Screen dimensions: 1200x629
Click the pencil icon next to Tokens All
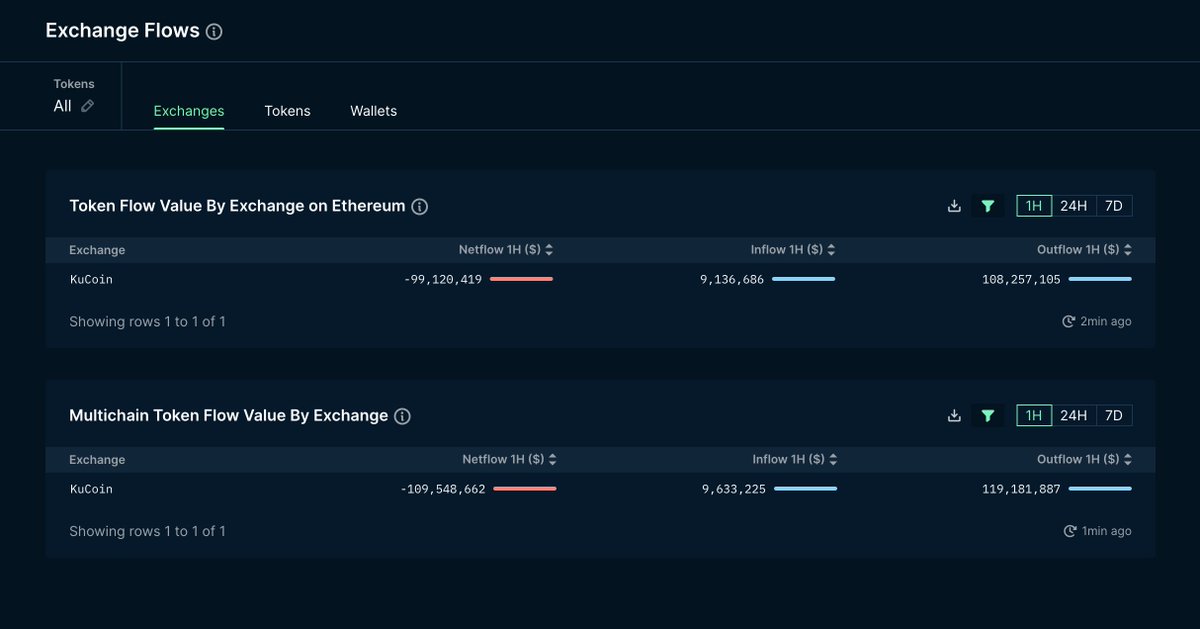tap(90, 105)
